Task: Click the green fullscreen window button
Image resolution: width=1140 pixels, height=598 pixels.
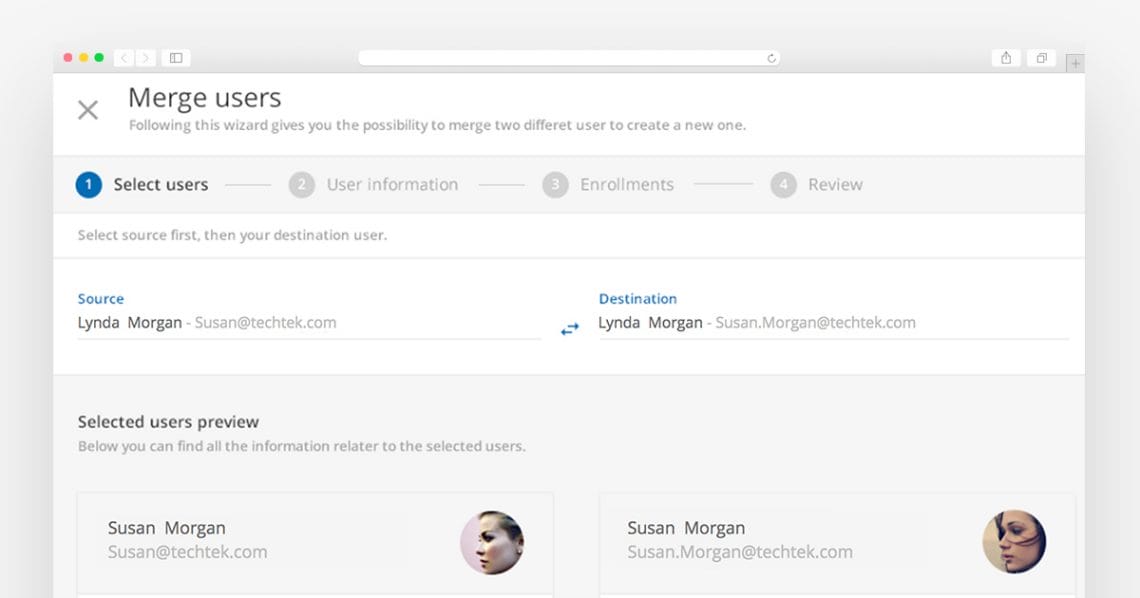Action: coord(99,58)
